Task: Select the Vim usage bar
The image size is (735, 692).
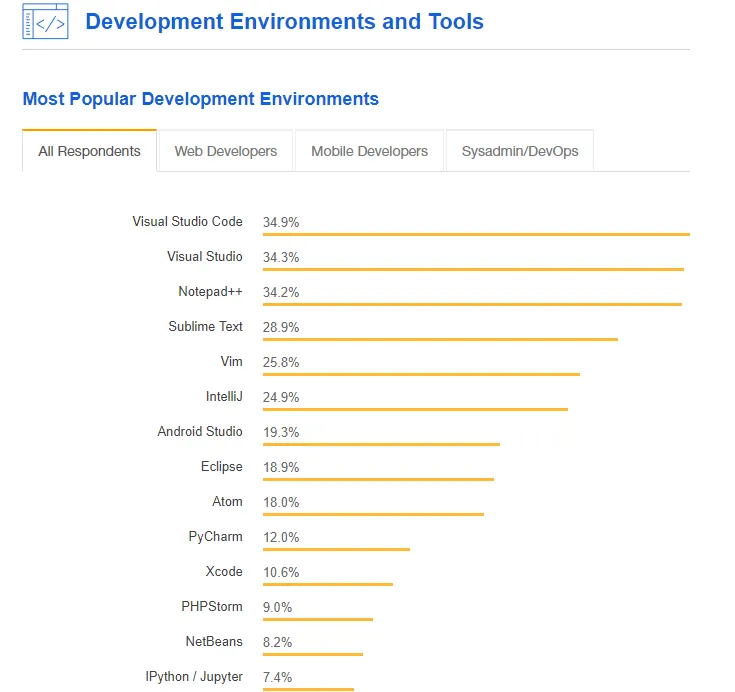Action: [x=421, y=374]
